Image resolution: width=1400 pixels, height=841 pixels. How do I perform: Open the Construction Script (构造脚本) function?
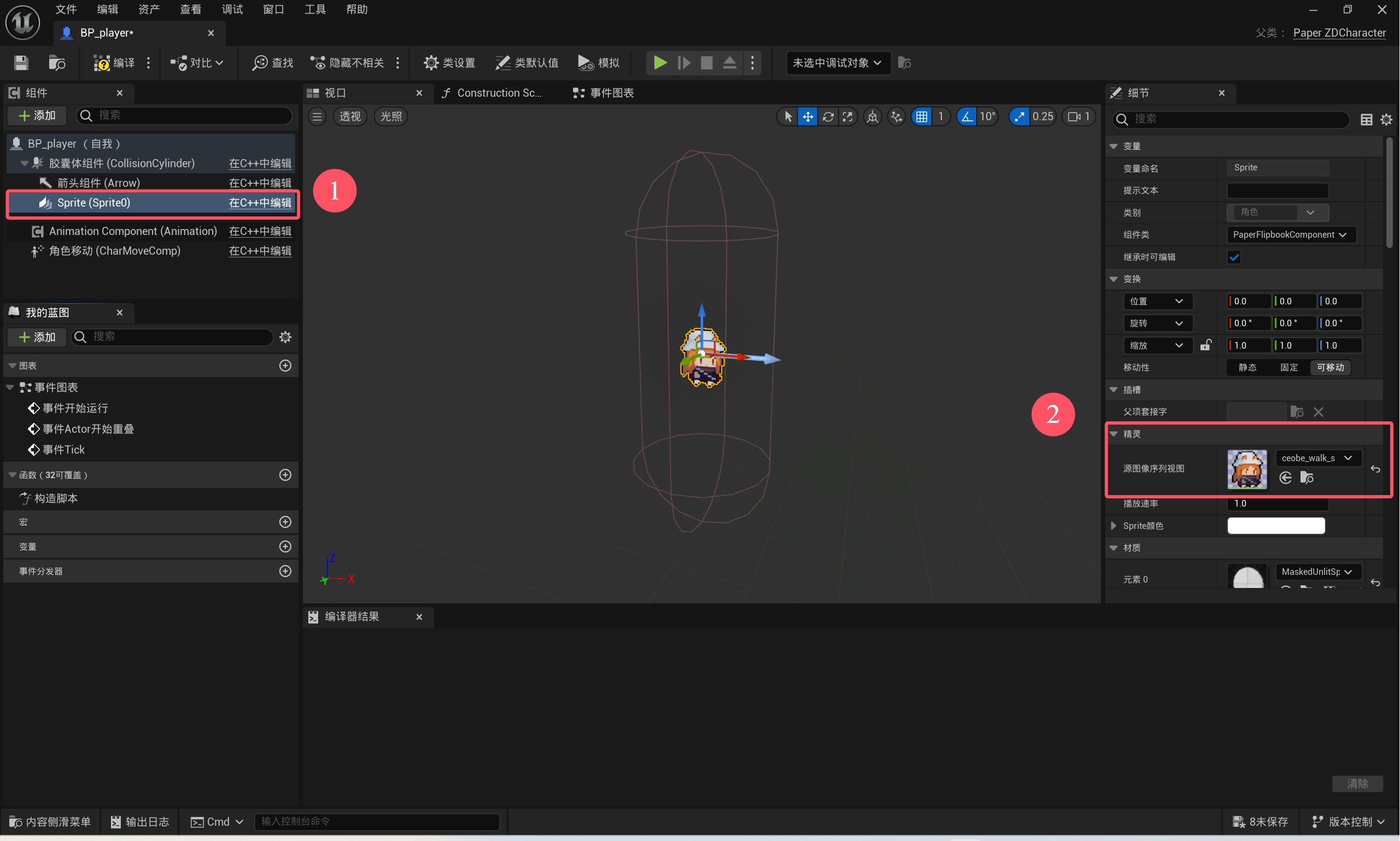pos(49,499)
